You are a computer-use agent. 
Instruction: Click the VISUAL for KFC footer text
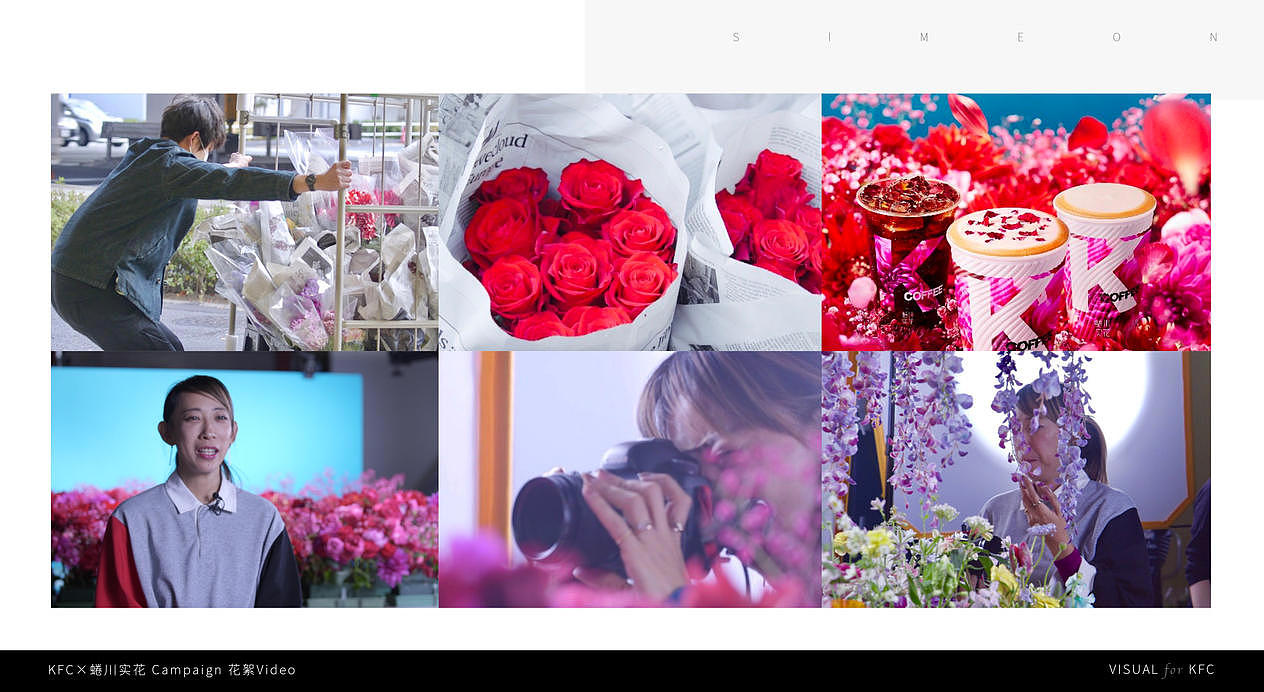click(x=1162, y=670)
